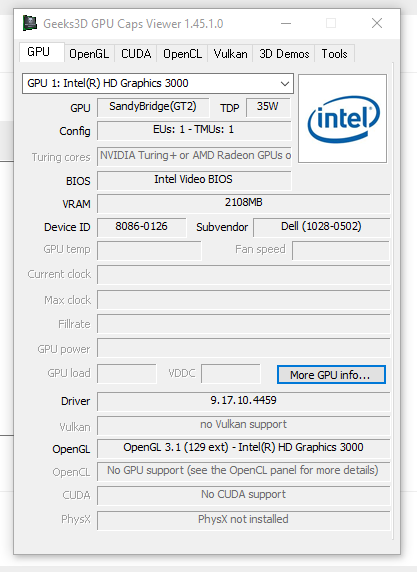Click the 2108MB VRAM value
Screen dimensions: 417x572
(243, 203)
